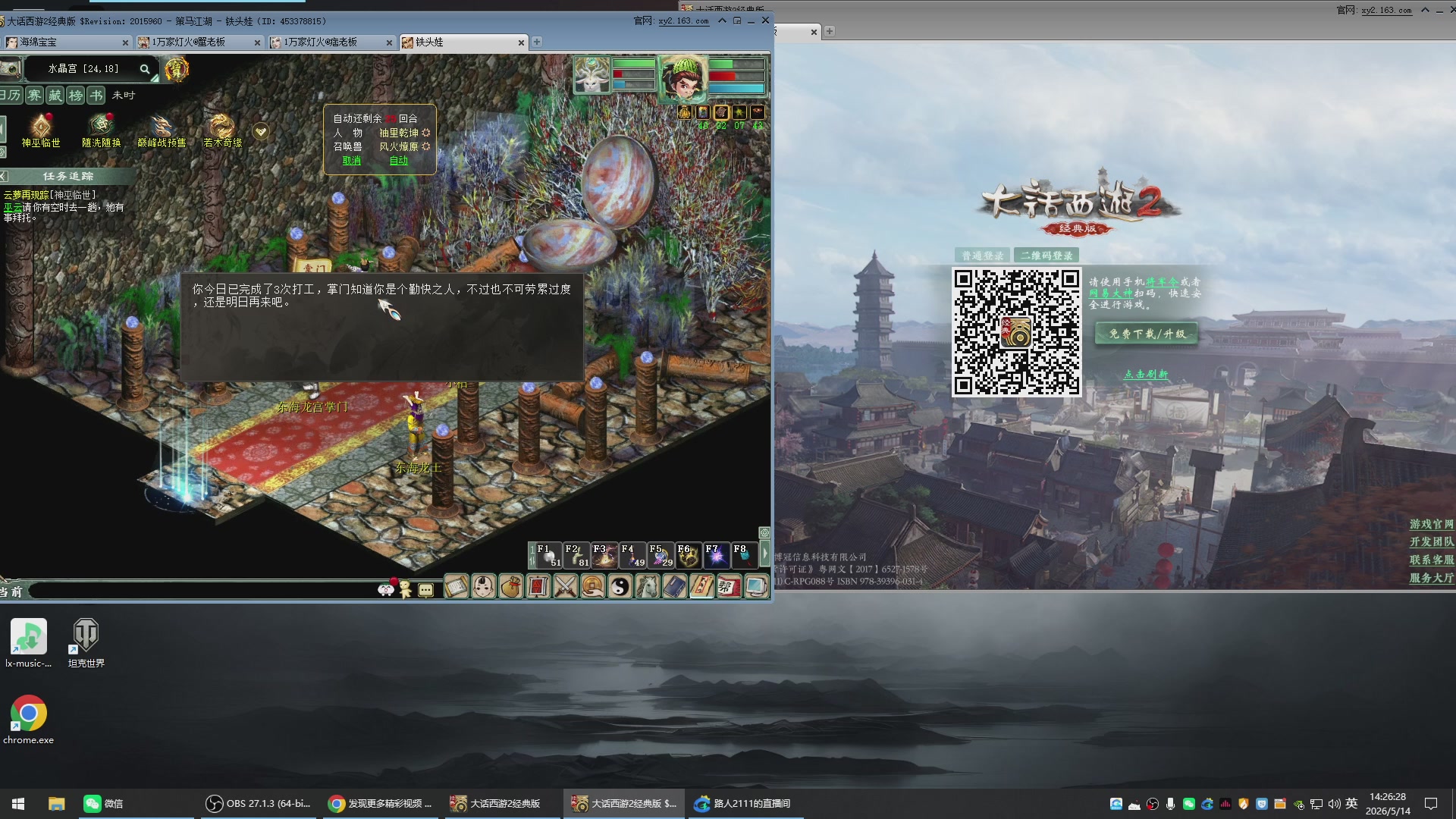
Task: Open the 日历 calendar menu button
Action: (11, 96)
